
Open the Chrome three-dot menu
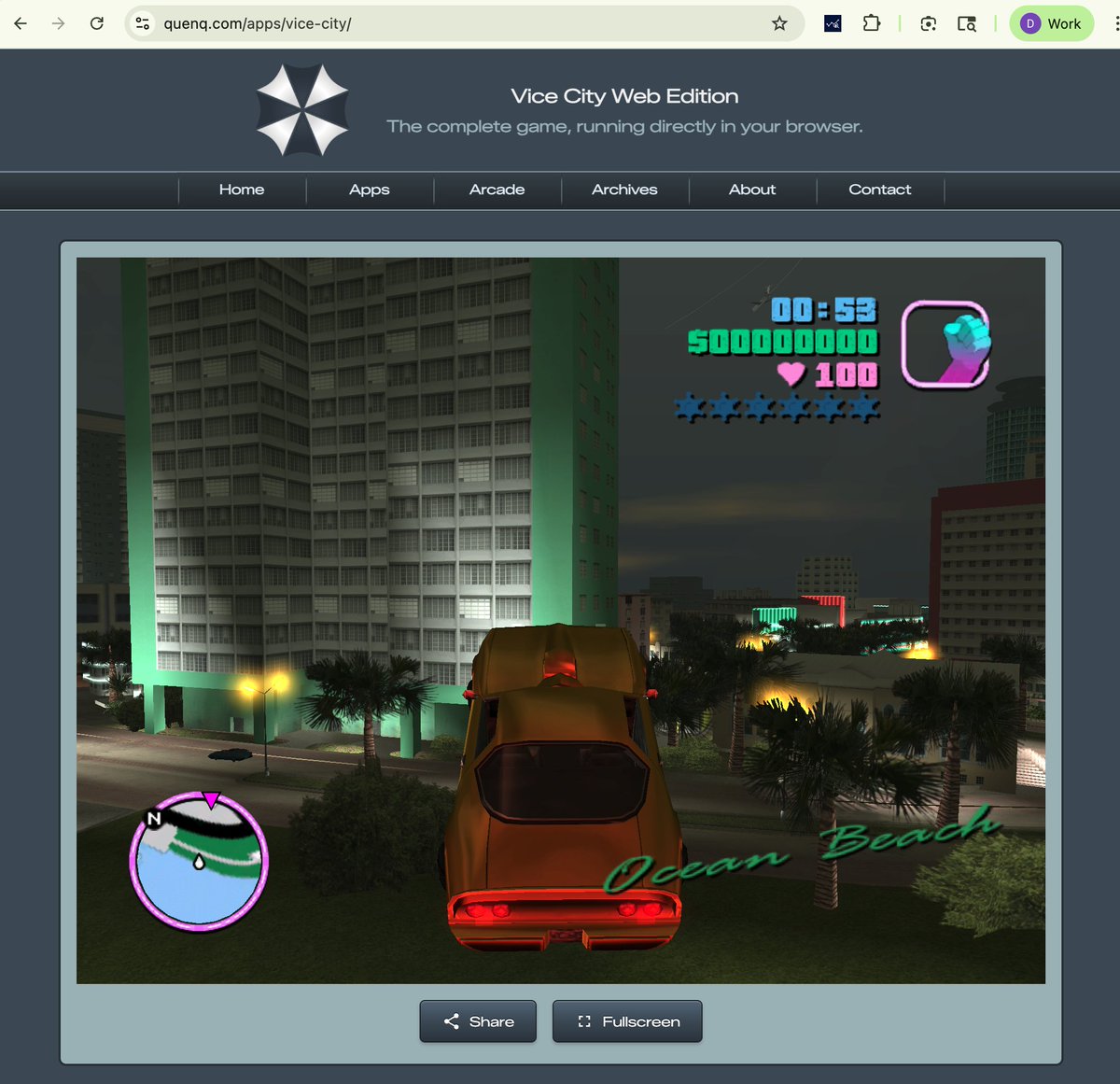tap(1116, 23)
